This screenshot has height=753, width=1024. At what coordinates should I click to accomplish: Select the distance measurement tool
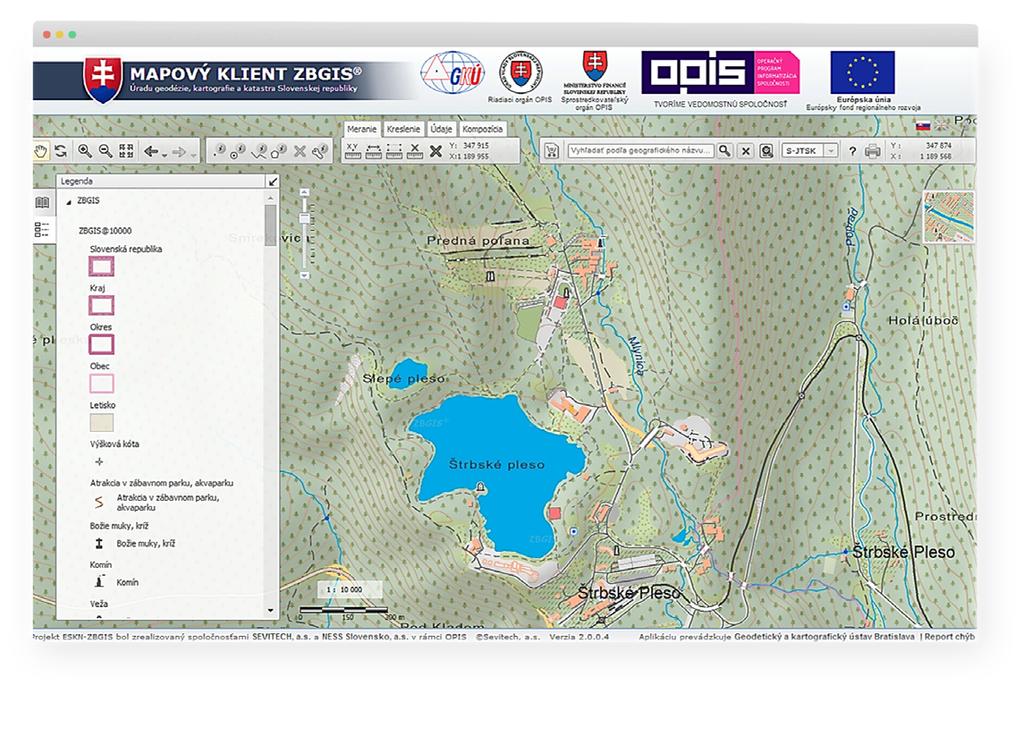tap(374, 151)
